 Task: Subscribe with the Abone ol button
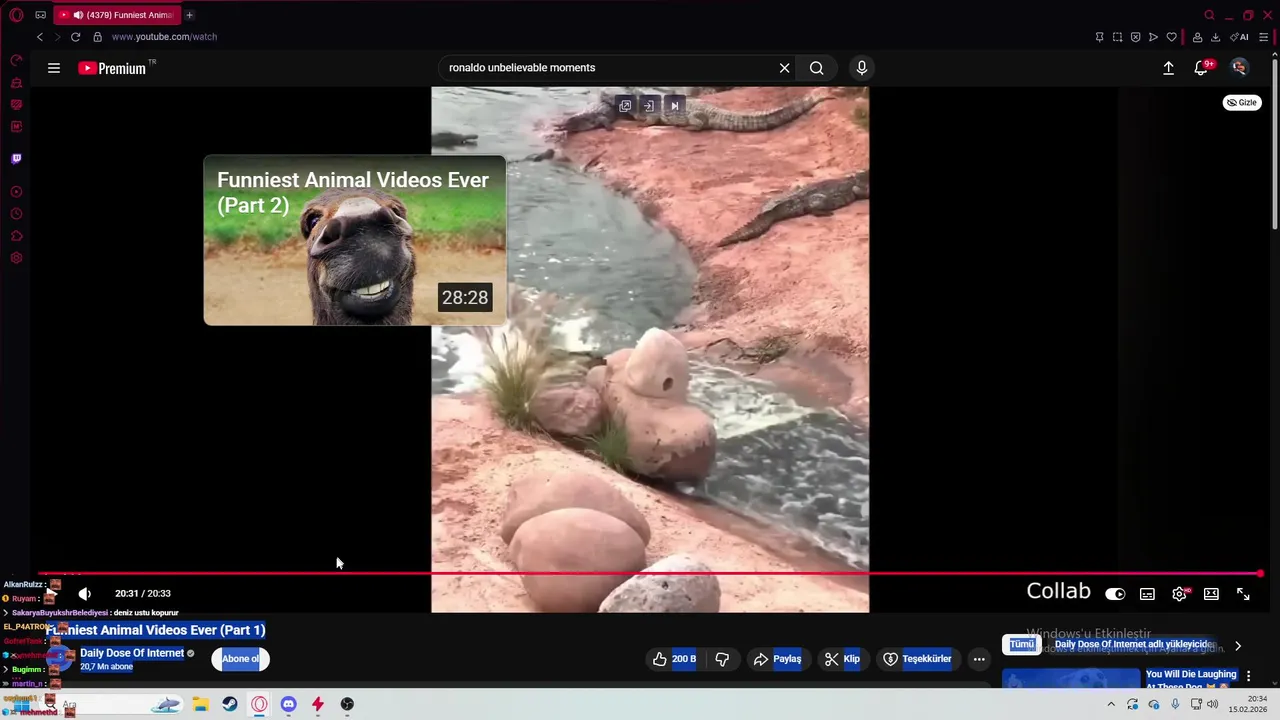point(240,659)
